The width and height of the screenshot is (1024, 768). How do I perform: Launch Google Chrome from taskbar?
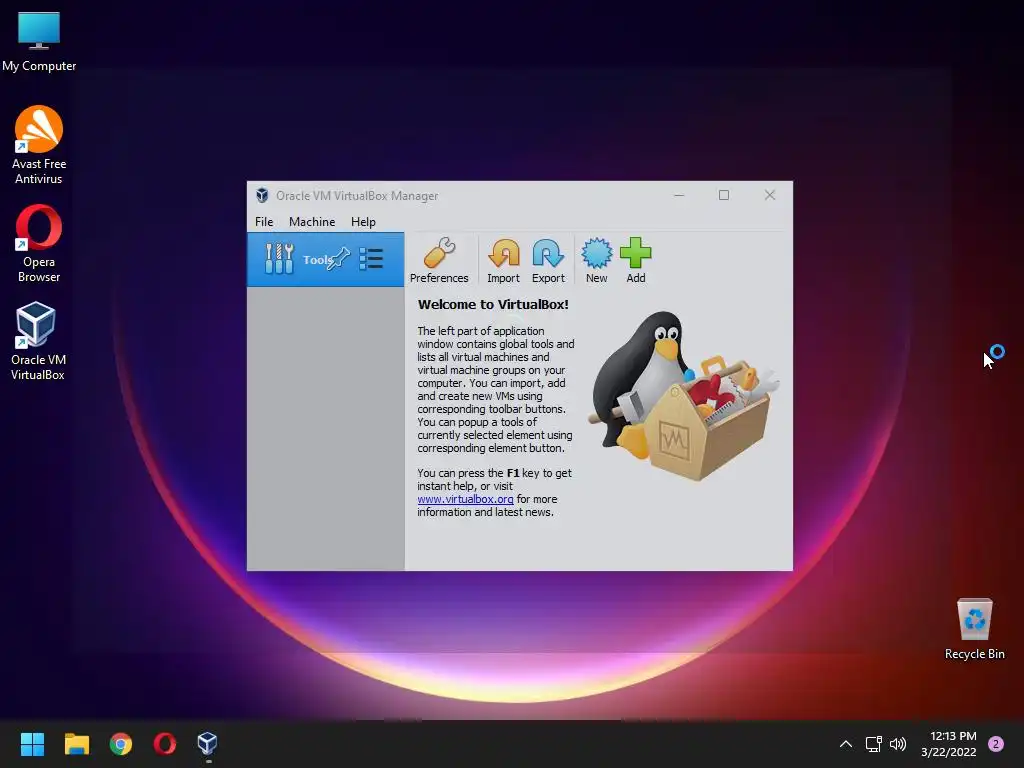(x=121, y=744)
